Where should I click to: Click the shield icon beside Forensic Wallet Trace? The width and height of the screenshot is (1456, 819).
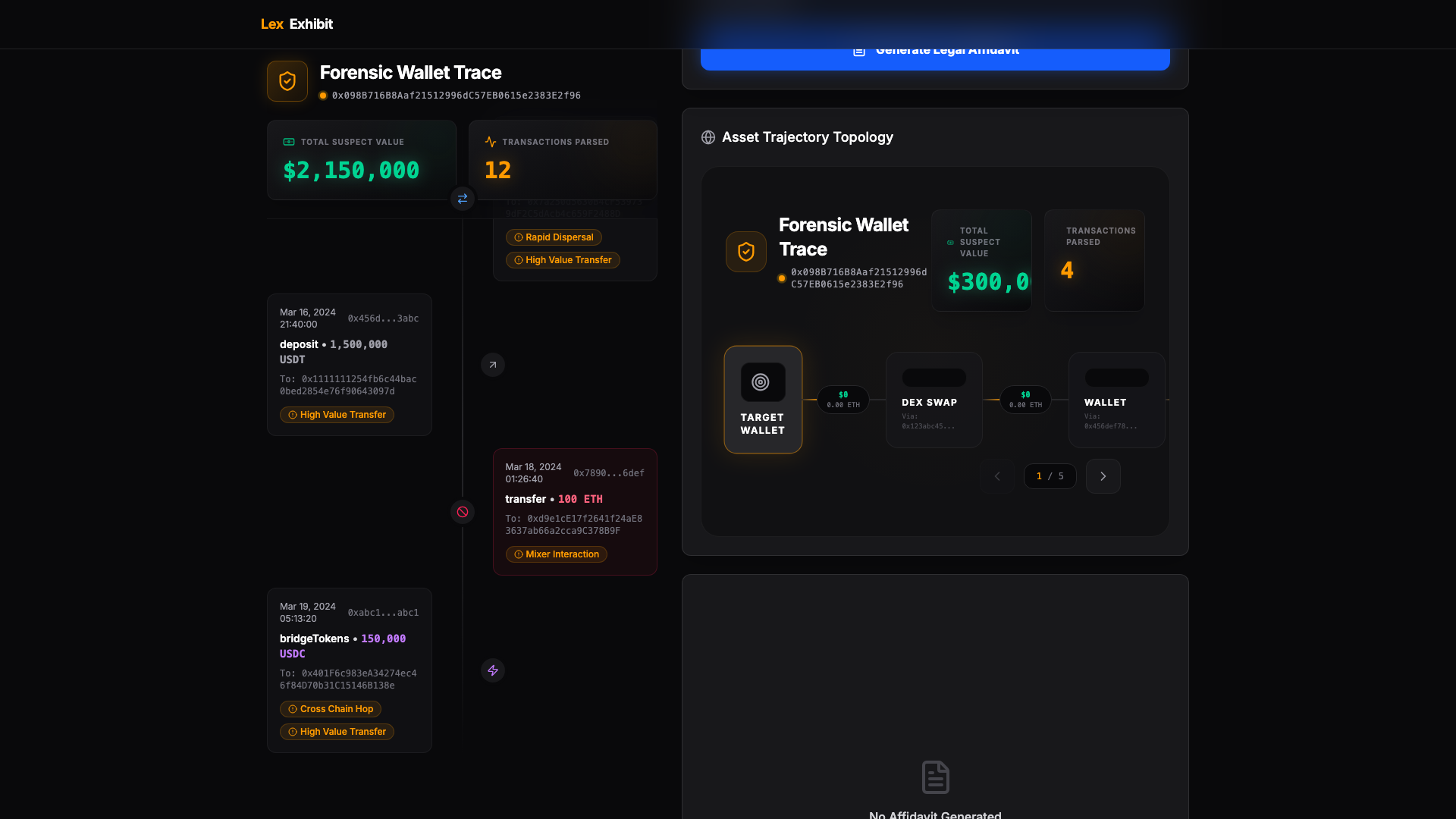click(287, 81)
